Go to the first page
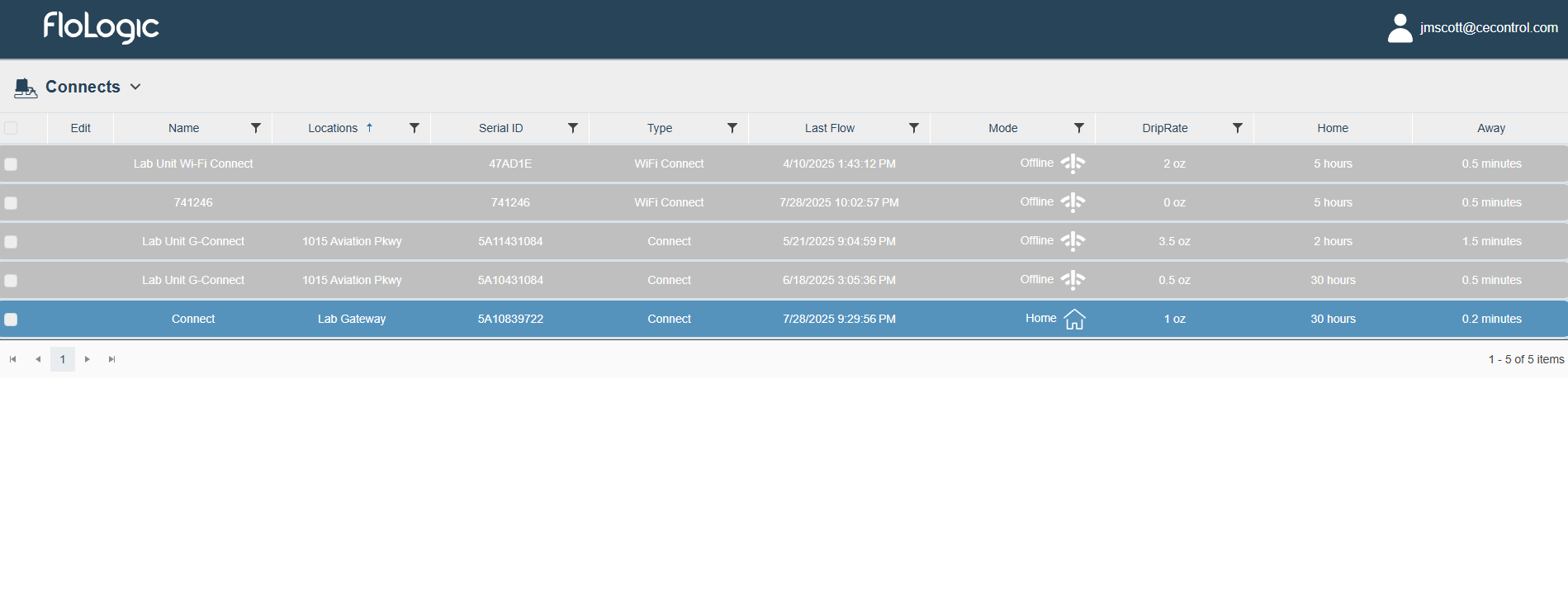Screen dimensions: 1568x597 pyautogui.click(x=13, y=359)
